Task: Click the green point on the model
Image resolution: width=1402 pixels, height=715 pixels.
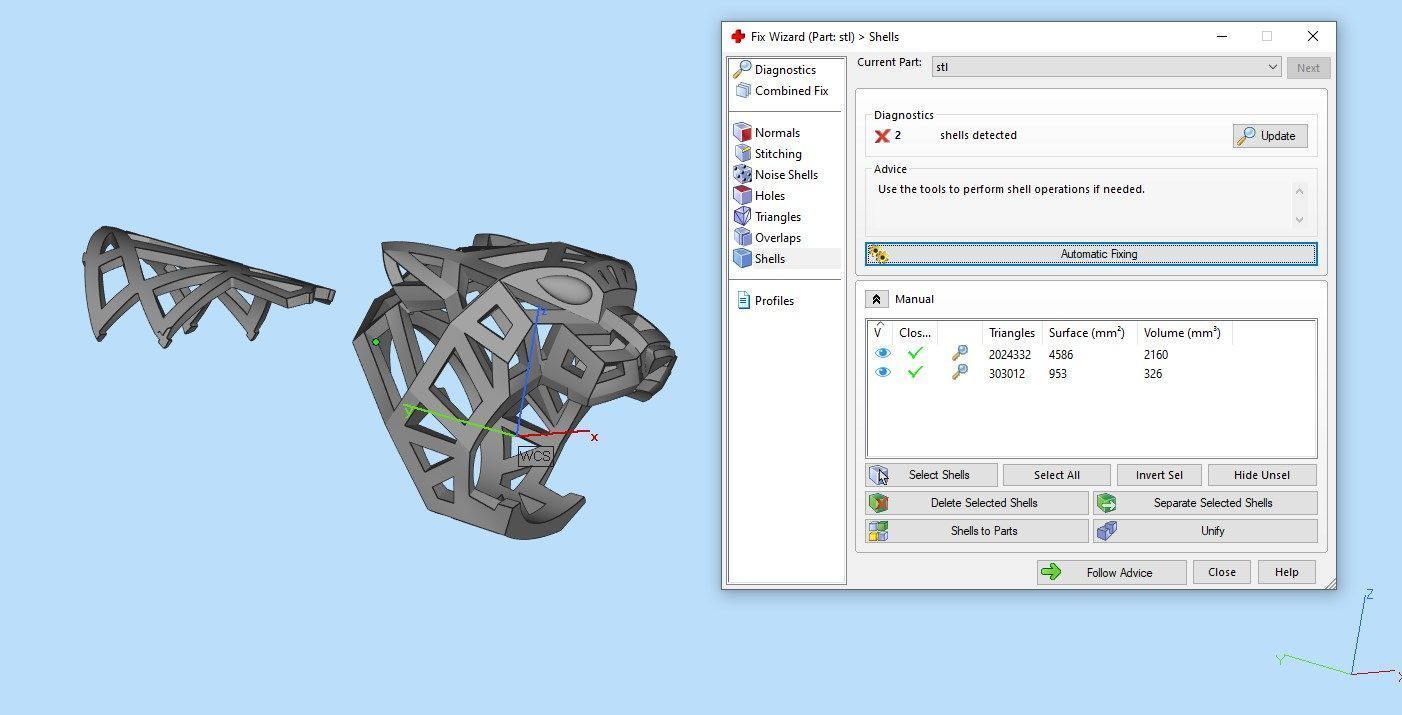Action: [376, 342]
